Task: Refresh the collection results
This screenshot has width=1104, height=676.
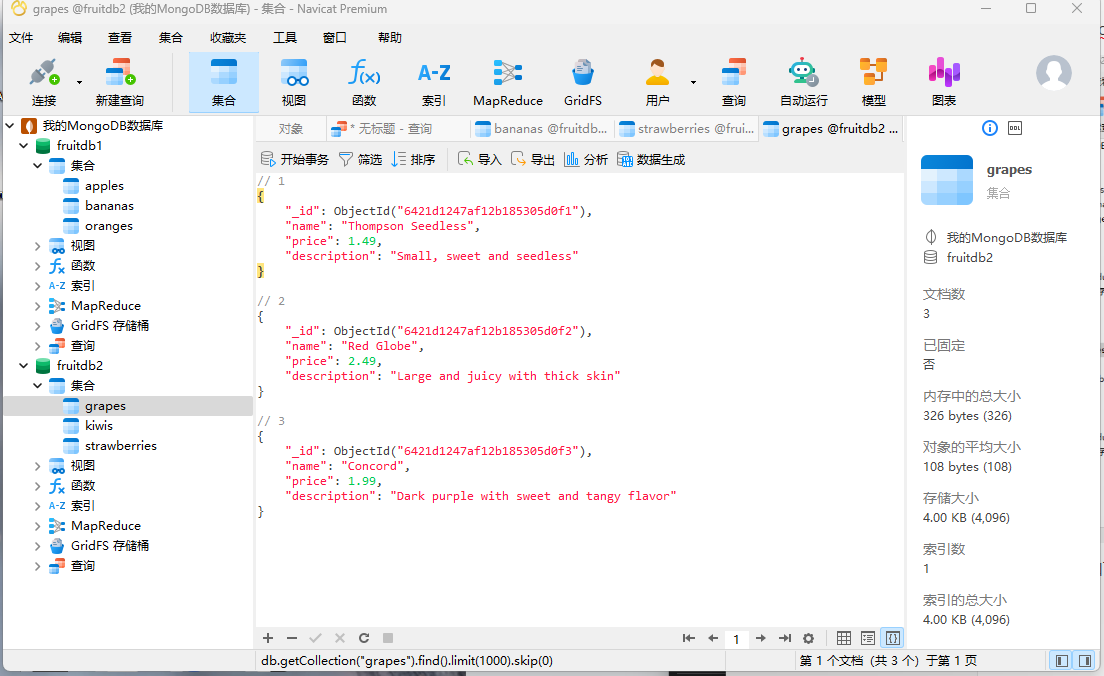Action: [364, 638]
